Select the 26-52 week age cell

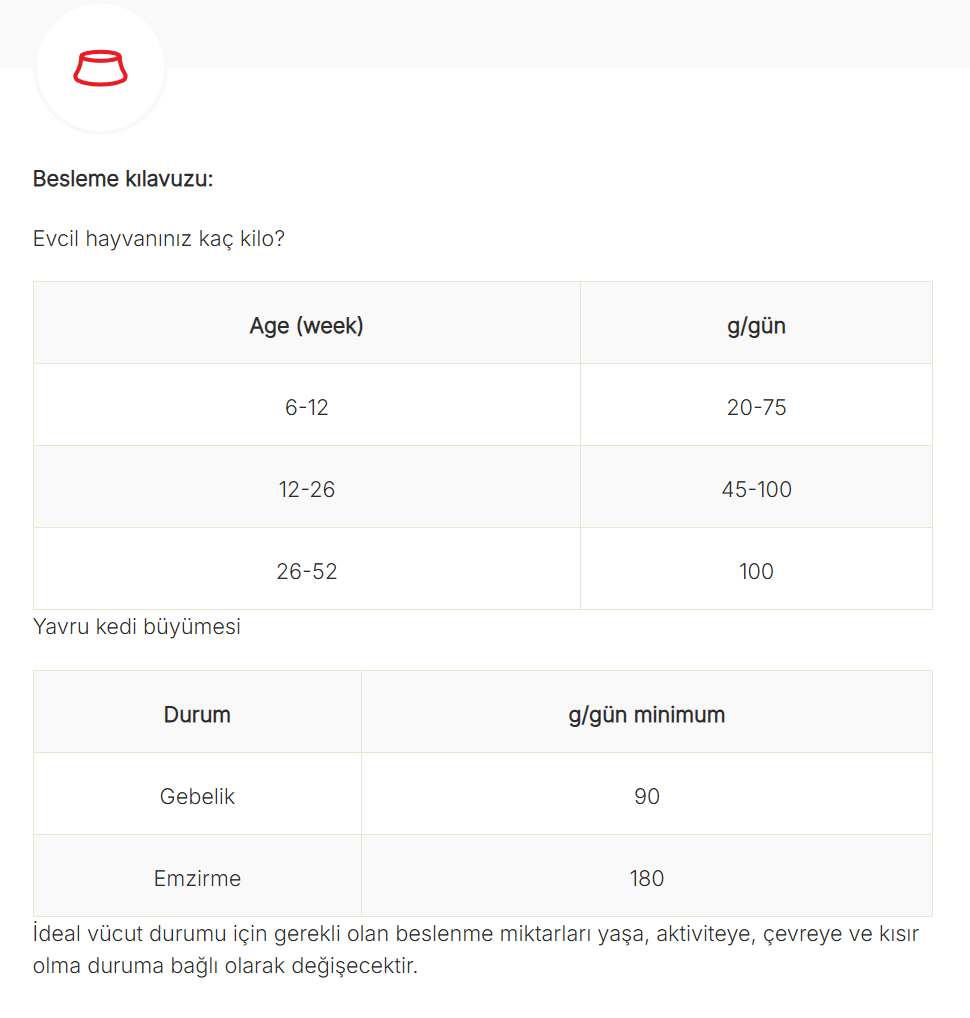306,569
